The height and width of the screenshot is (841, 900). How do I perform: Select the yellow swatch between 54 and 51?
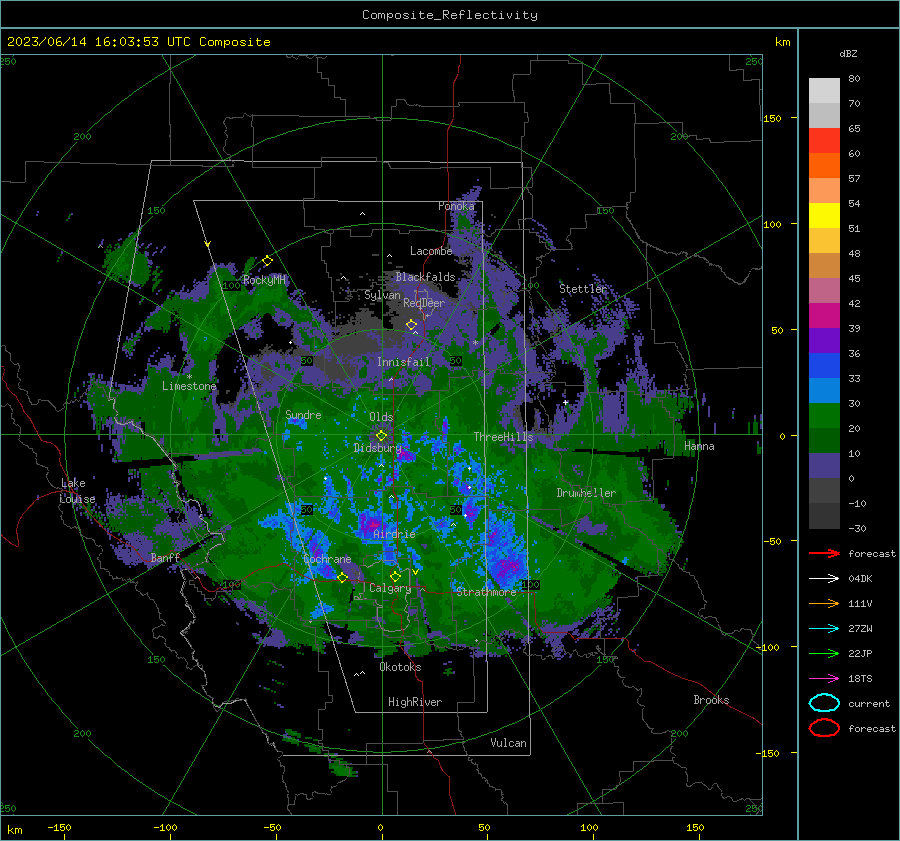point(824,215)
